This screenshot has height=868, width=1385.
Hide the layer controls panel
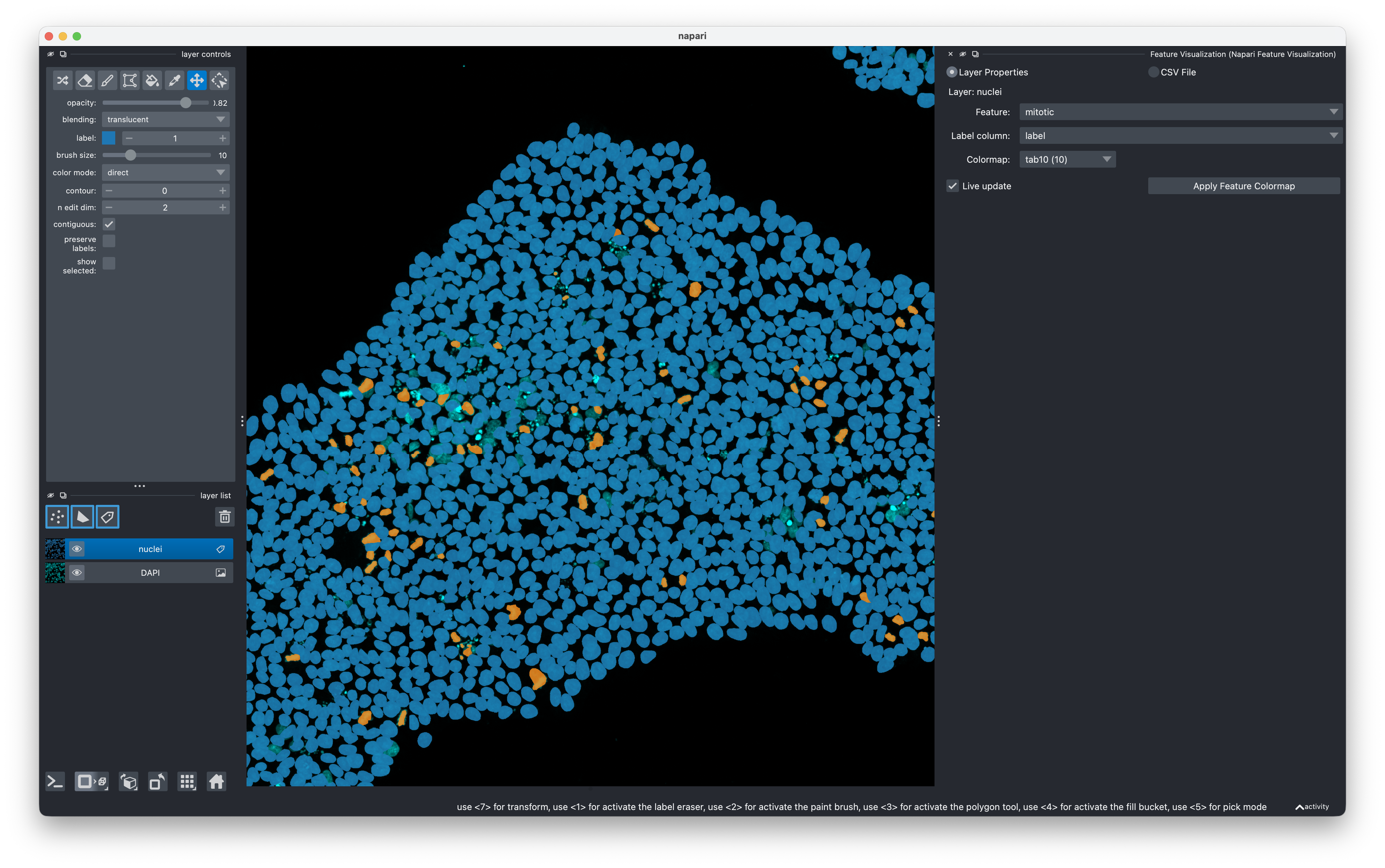coord(51,54)
